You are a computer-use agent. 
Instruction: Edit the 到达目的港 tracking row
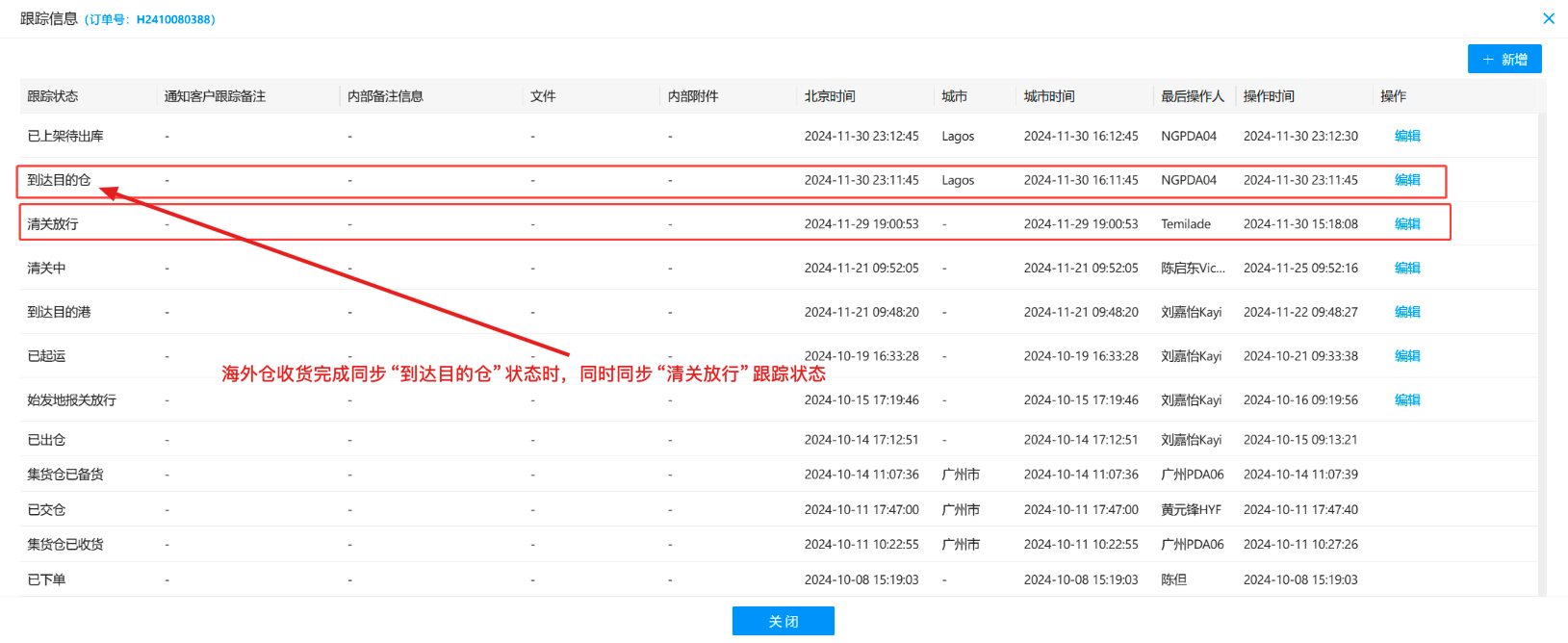point(1407,312)
